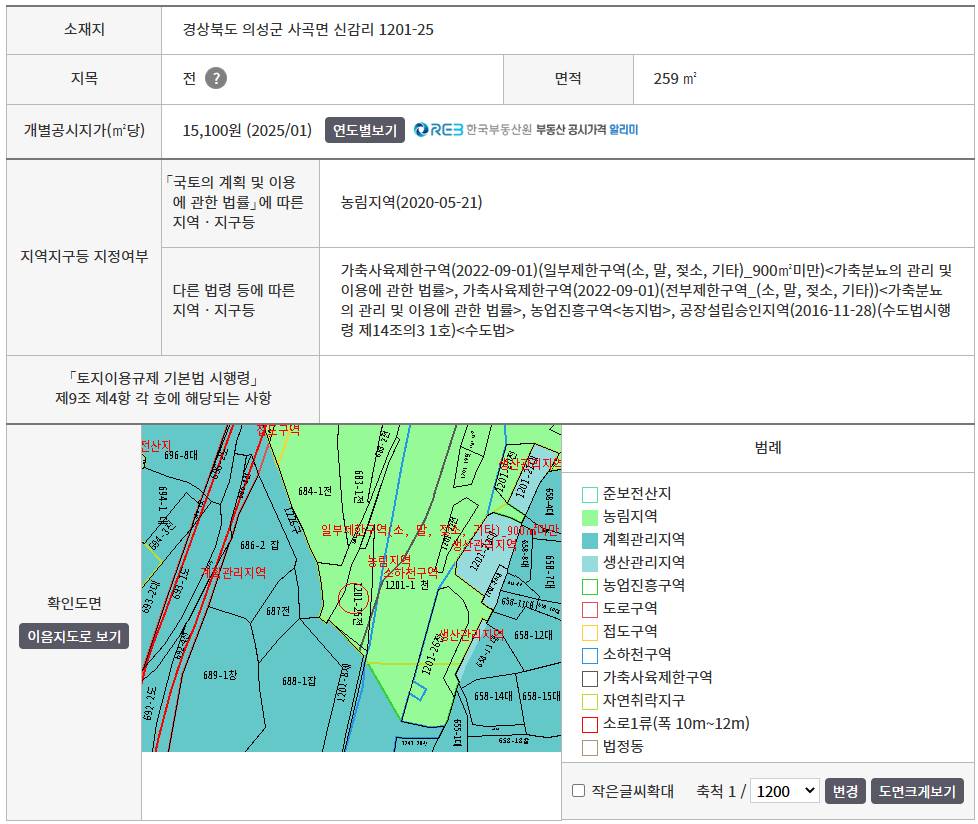Click the 686-2 잡 parcel on the map
This screenshot has height=824, width=978.
point(259,545)
